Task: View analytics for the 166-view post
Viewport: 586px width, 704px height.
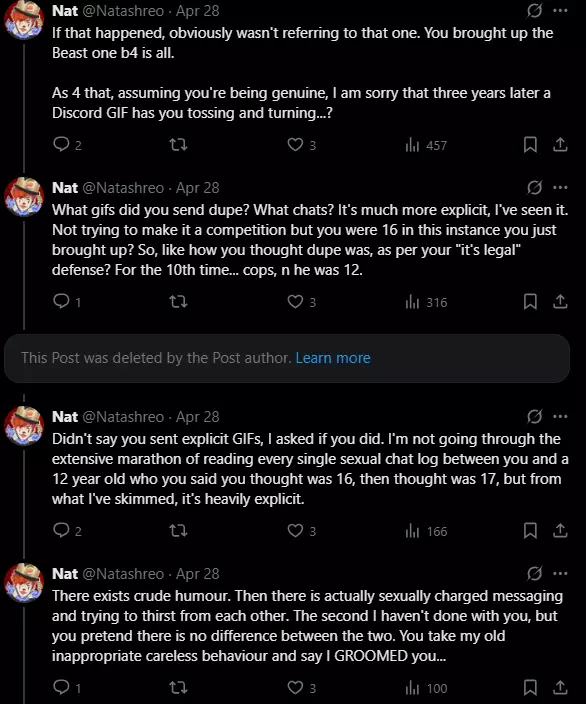Action: 426,531
